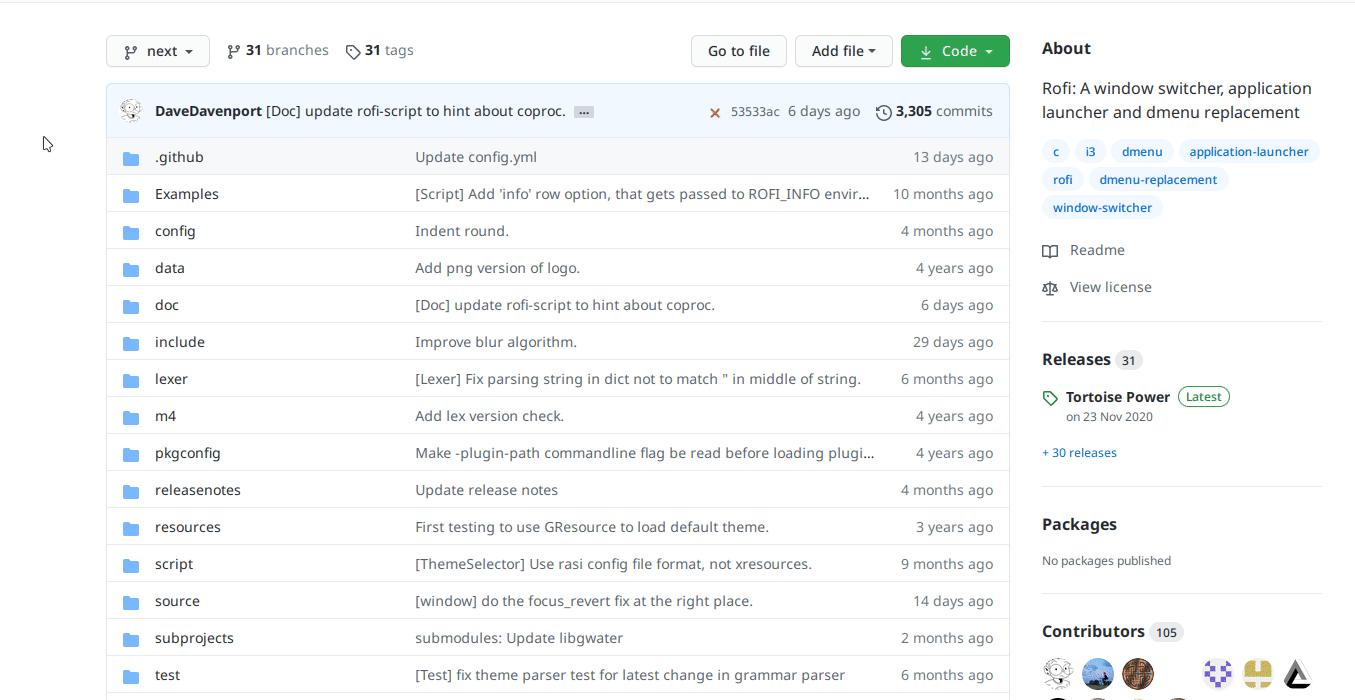Click the tag icon beside Tortoise Power
The width and height of the screenshot is (1355, 700).
click(x=1050, y=398)
